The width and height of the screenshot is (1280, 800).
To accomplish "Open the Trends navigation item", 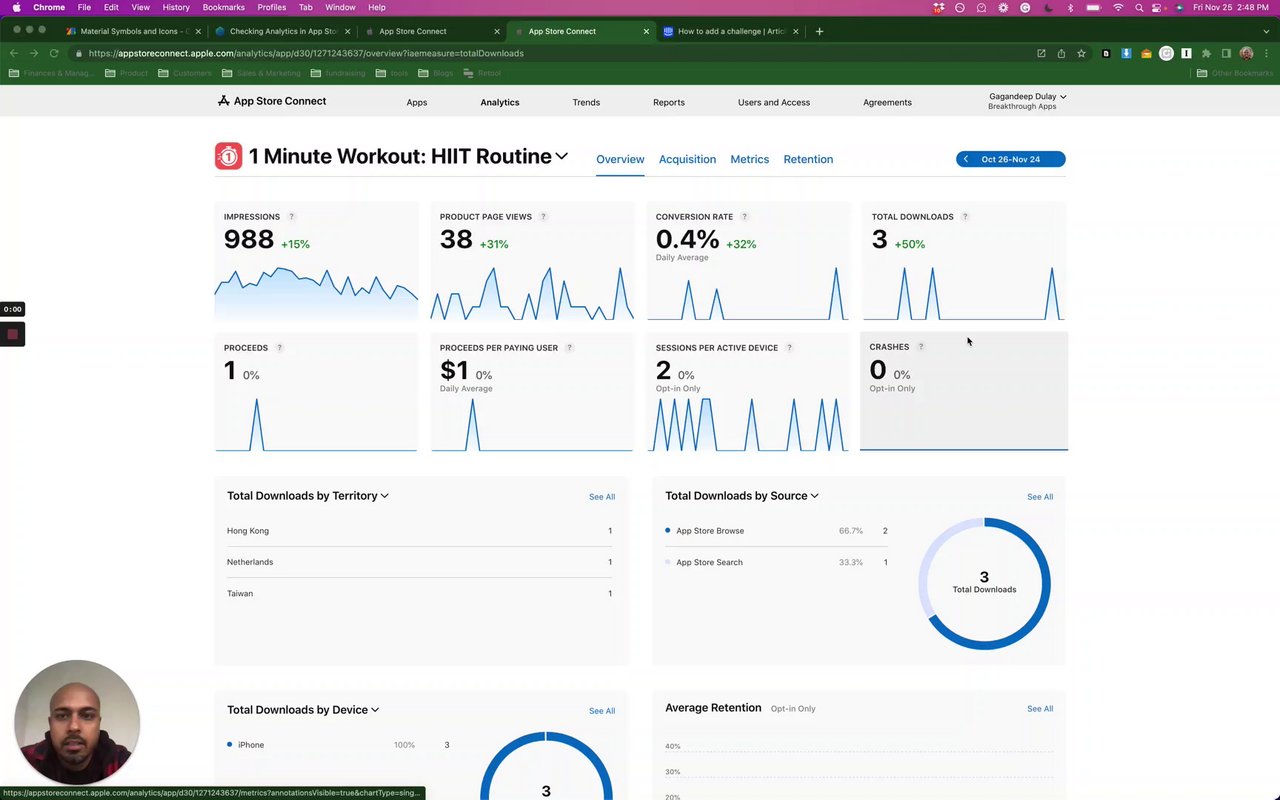I will pos(586,102).
